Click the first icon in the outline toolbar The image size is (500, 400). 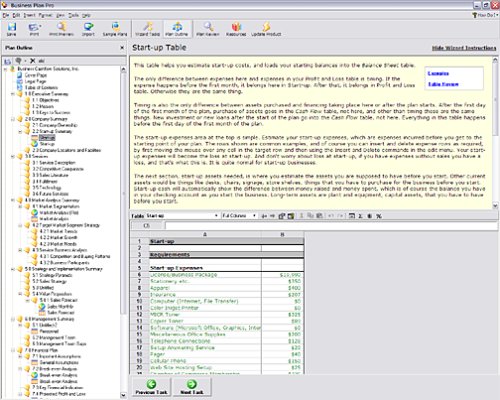click(x=7, y=61)
